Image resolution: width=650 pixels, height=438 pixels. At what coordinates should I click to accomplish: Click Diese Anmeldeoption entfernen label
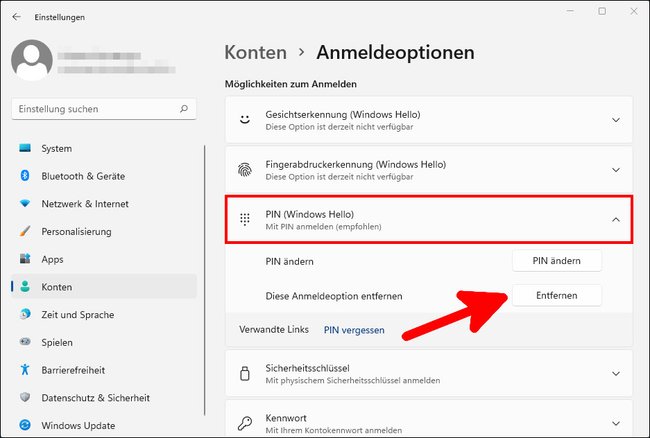tap(334, 296)
